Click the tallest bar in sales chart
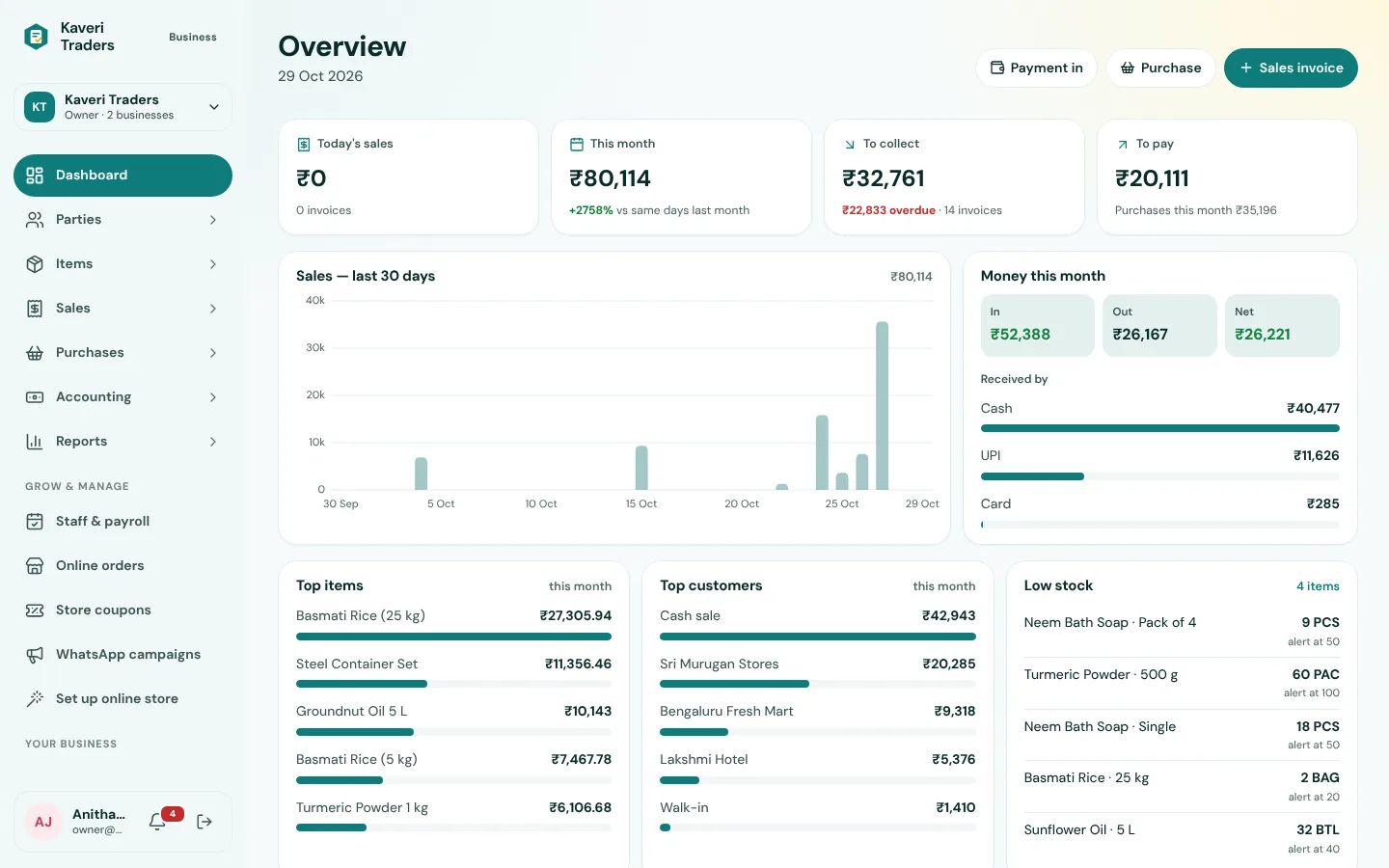Image resolution: width=1389 pixels, height=868 pixels. click(x=882, y=406)
